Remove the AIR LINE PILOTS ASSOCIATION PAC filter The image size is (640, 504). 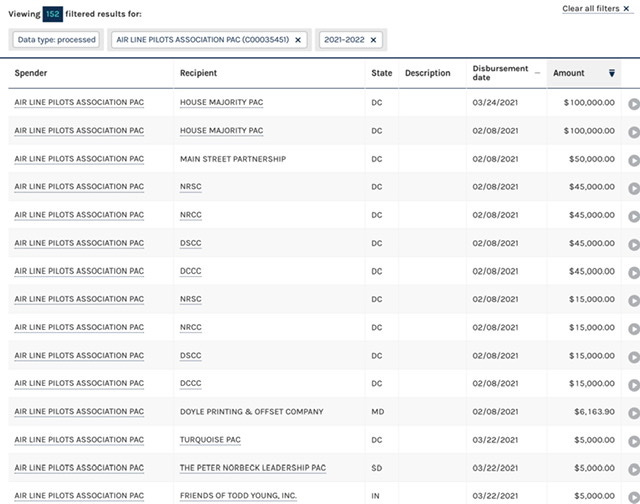(298, 40)
